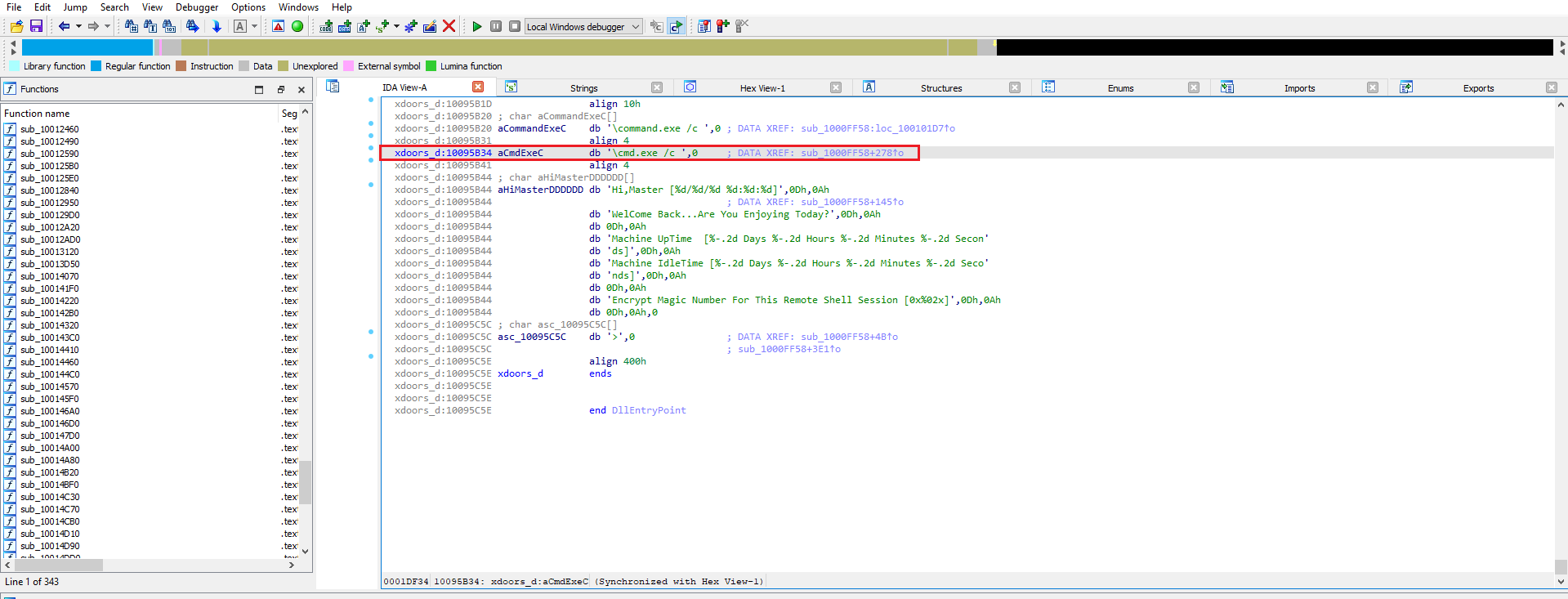Select sub_10012460 in the Functions list
This screenshot has height=599, width=1568.
coord(50,129)
